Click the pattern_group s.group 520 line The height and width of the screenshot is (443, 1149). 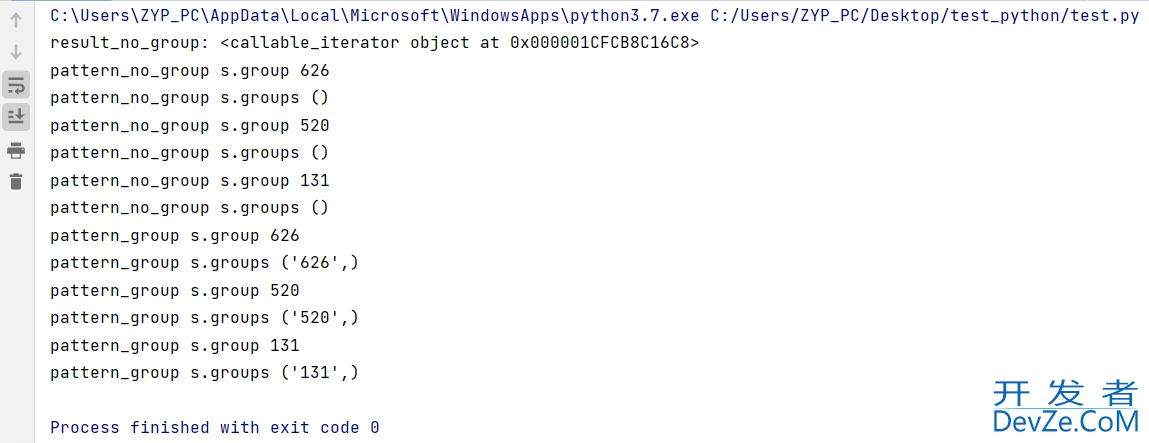tap(175, 291)
